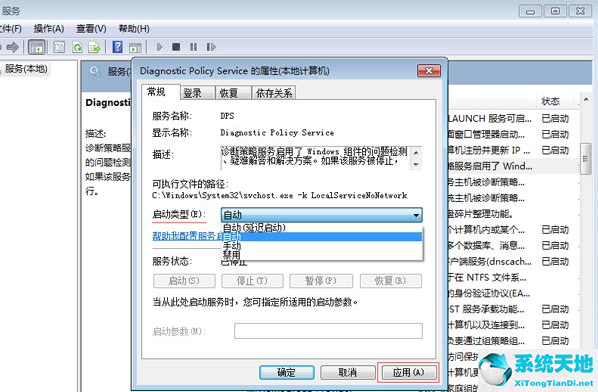
Task: Click the stop service square icon
Action: [x=176, y=47]
